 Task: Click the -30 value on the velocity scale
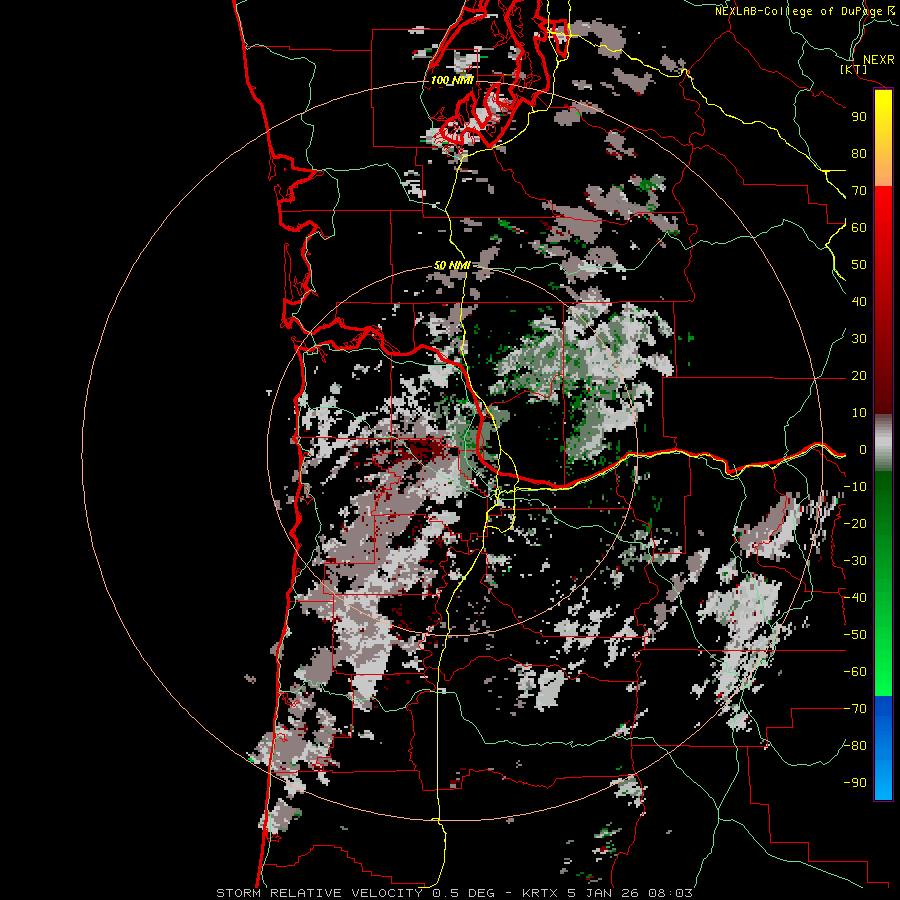[x=855, y=561]
